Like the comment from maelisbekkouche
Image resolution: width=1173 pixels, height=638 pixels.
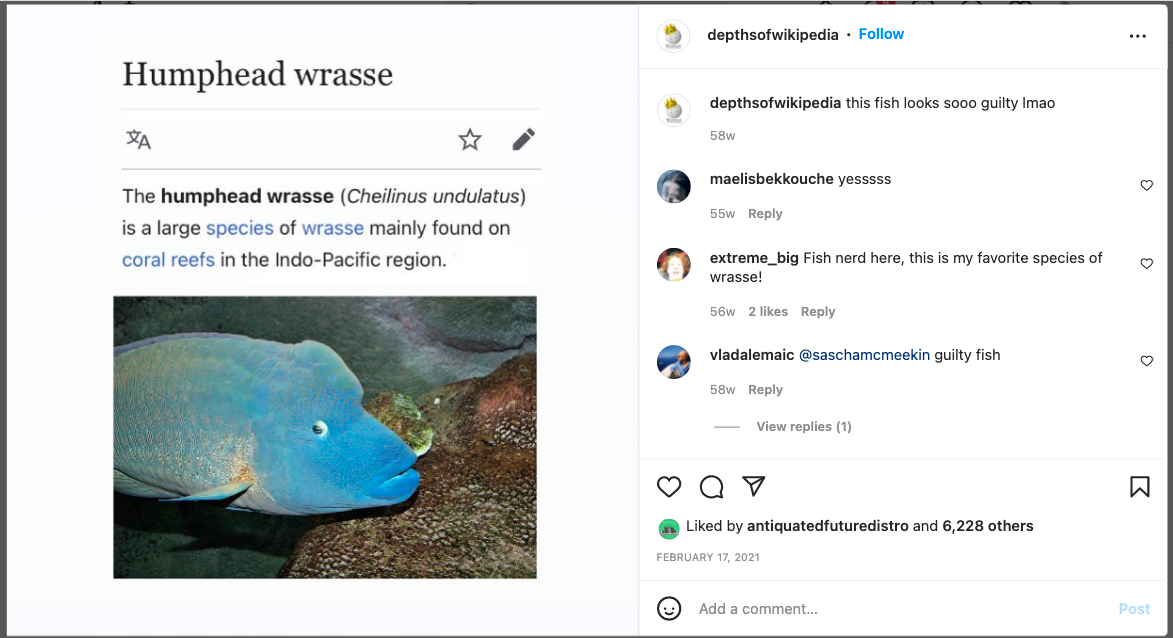click(x=1146, y=185)
